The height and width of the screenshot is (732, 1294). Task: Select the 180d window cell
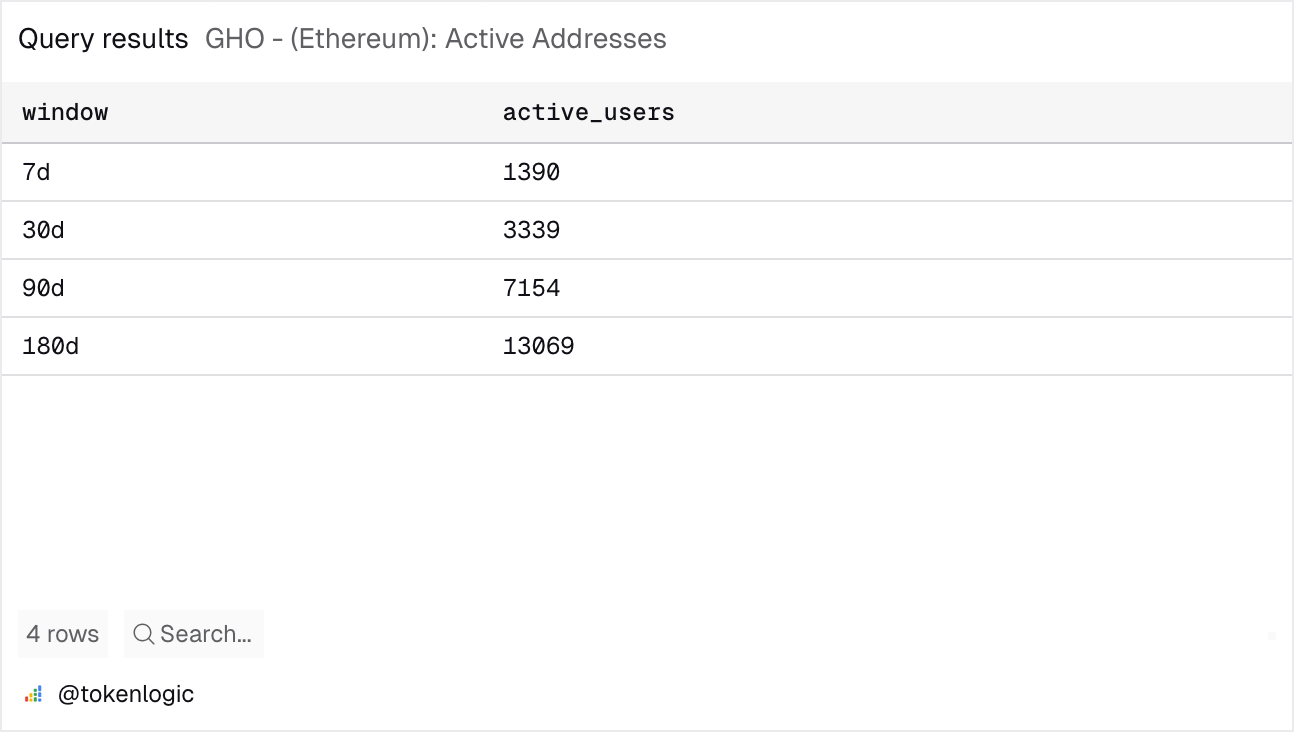[x=50, y=347]
